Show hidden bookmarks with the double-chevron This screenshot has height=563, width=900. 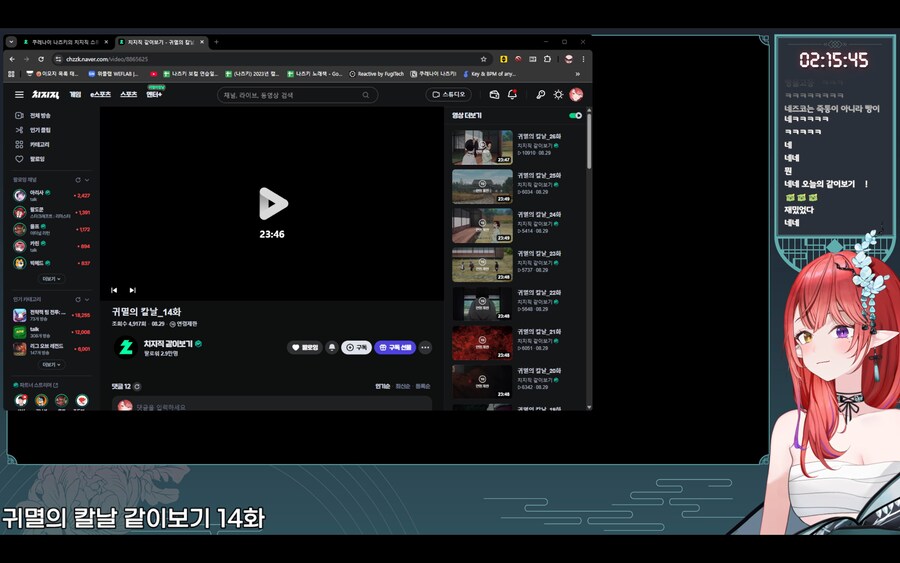click(577, 74)
